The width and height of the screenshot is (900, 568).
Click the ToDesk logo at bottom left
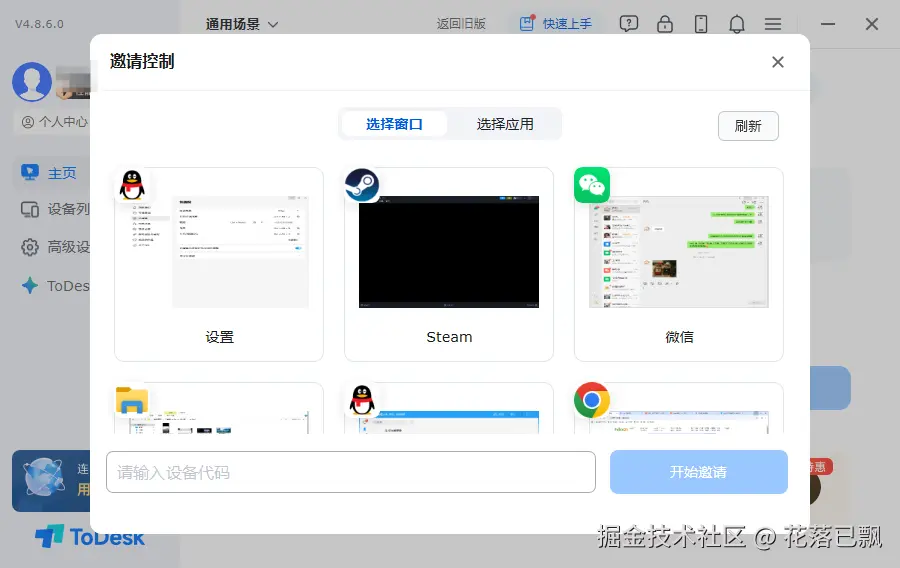(x=90, y=536)
